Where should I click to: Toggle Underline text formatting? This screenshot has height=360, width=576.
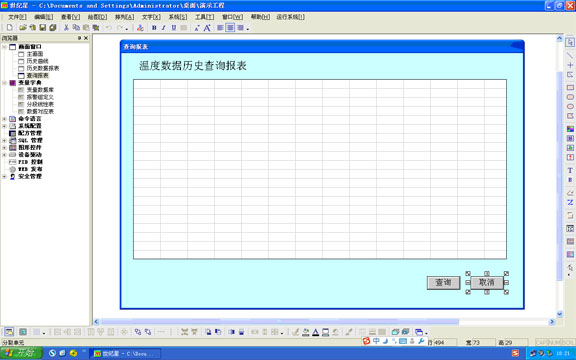[x=174, y=28]
